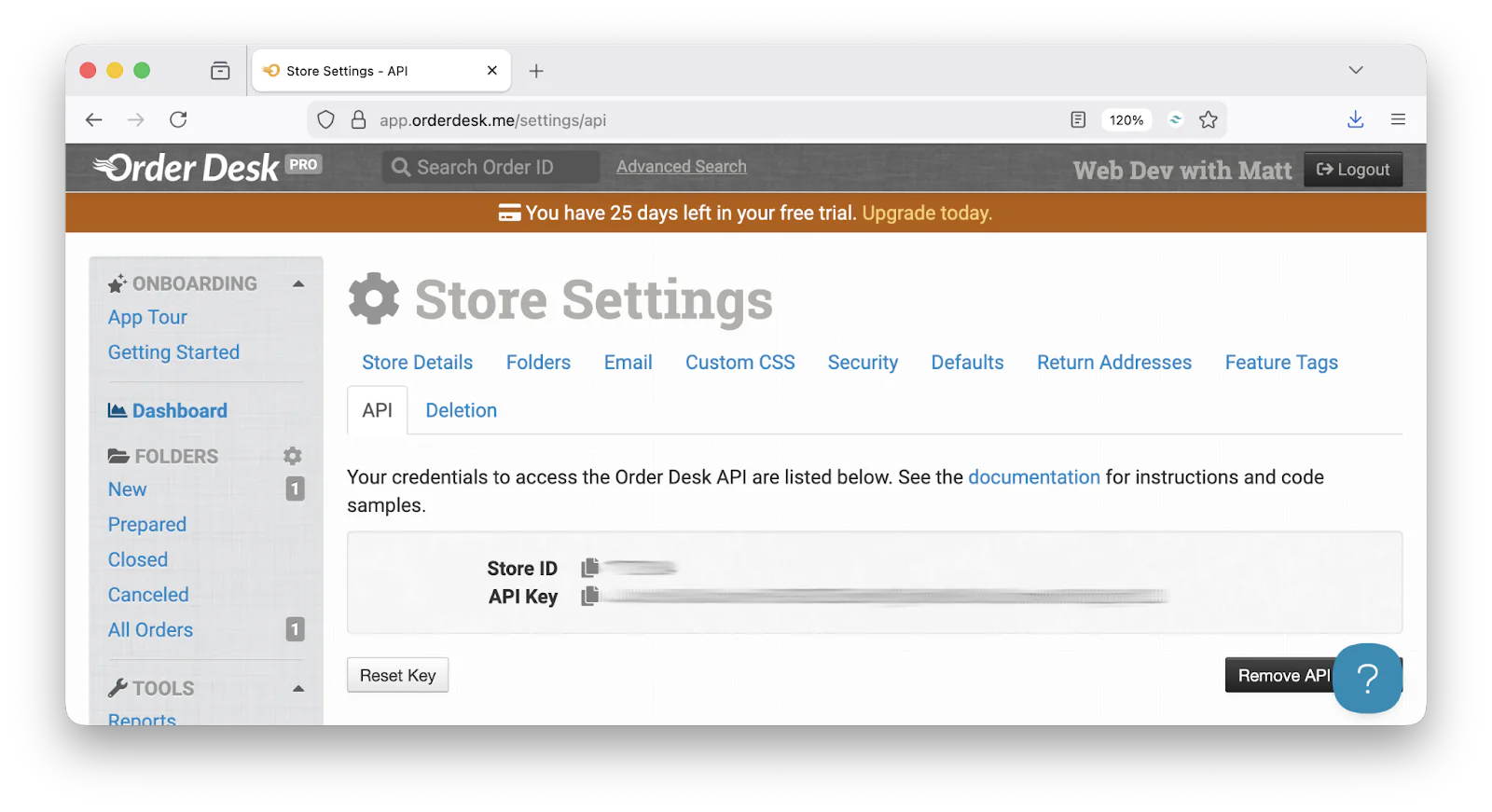Switch to Security tab
The width and height of the screenshot is (1492, 812).
pos(863,363)
